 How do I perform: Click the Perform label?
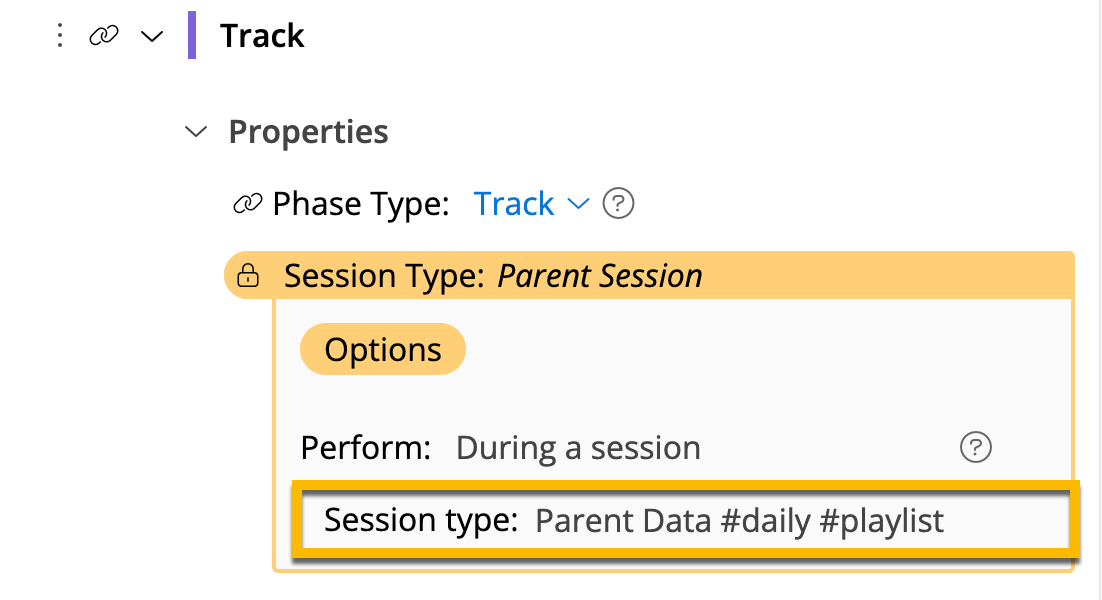click(365, 448)
